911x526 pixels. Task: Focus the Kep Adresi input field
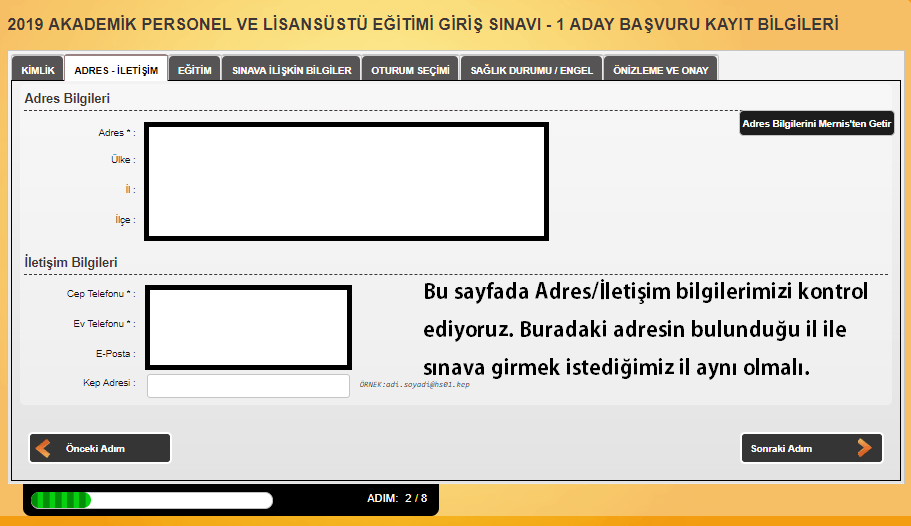[x=248, y=385]
